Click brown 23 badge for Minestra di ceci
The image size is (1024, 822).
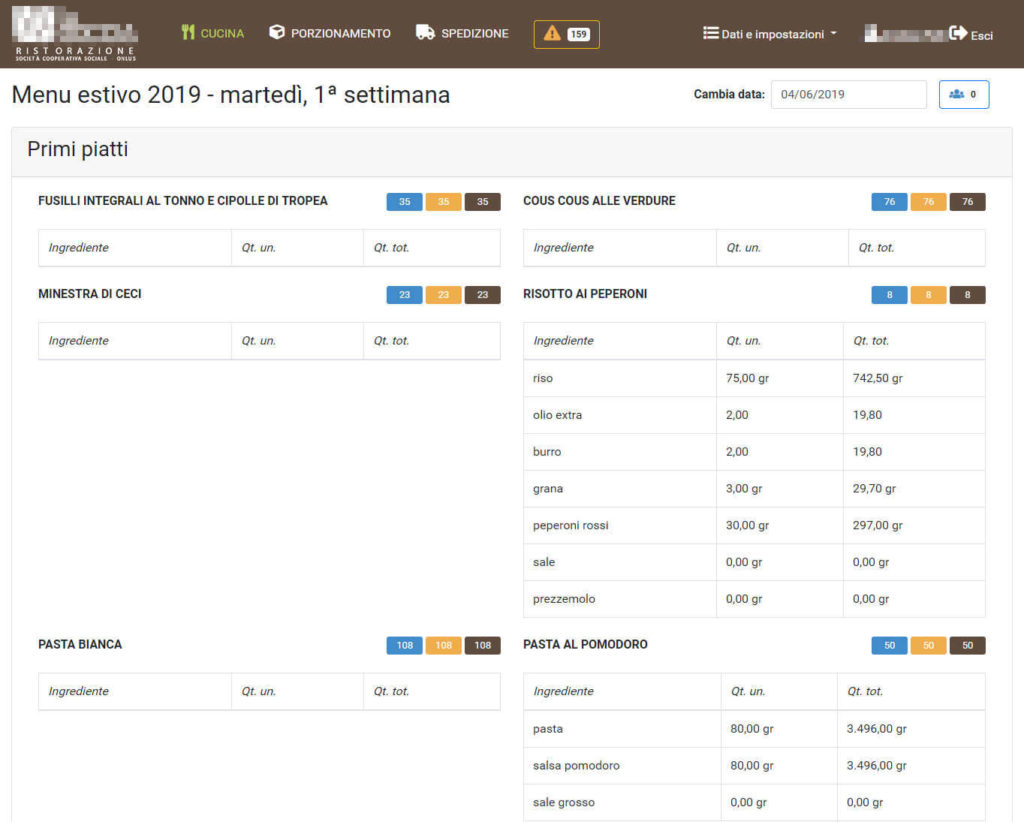tap(482, 295)
